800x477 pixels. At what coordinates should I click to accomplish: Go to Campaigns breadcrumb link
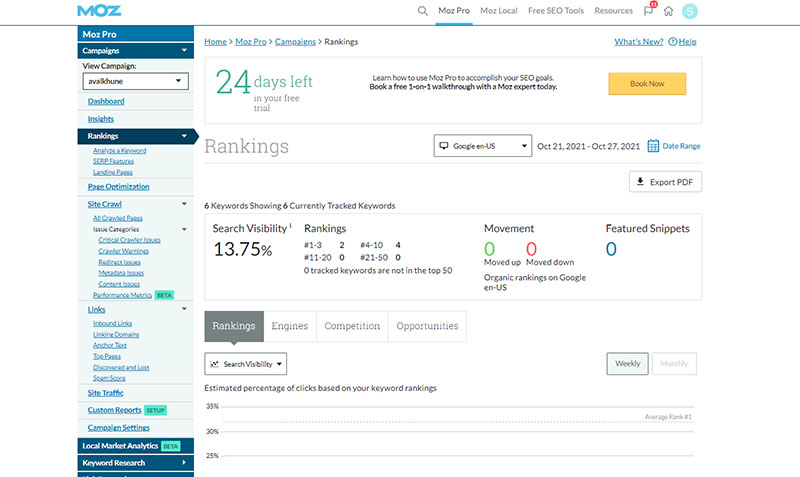(x=295, y=42)
